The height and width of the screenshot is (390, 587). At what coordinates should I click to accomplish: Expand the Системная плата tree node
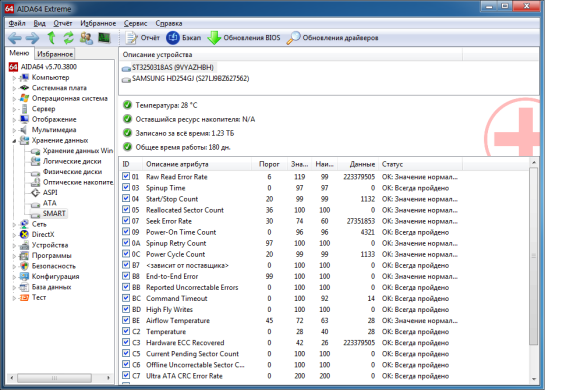coord(14,88)
